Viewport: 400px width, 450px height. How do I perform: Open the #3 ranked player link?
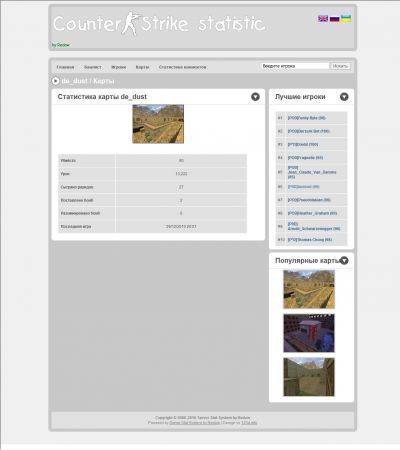pyautogui.click(x=303, y=145)
